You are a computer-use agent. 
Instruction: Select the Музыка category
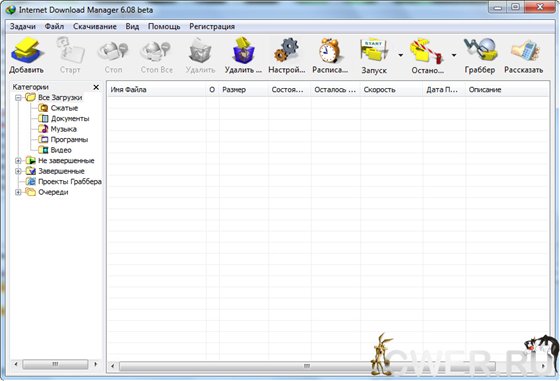pos(64,129)
